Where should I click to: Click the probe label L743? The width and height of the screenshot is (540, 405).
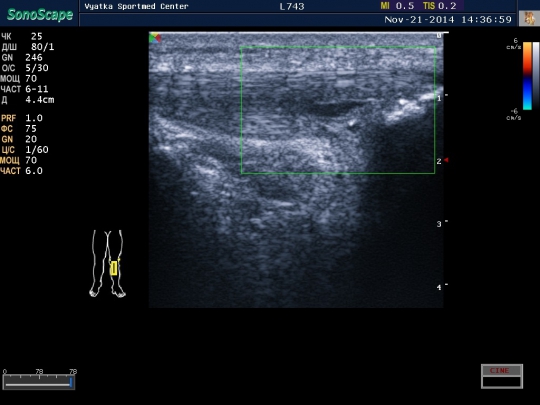291,6
